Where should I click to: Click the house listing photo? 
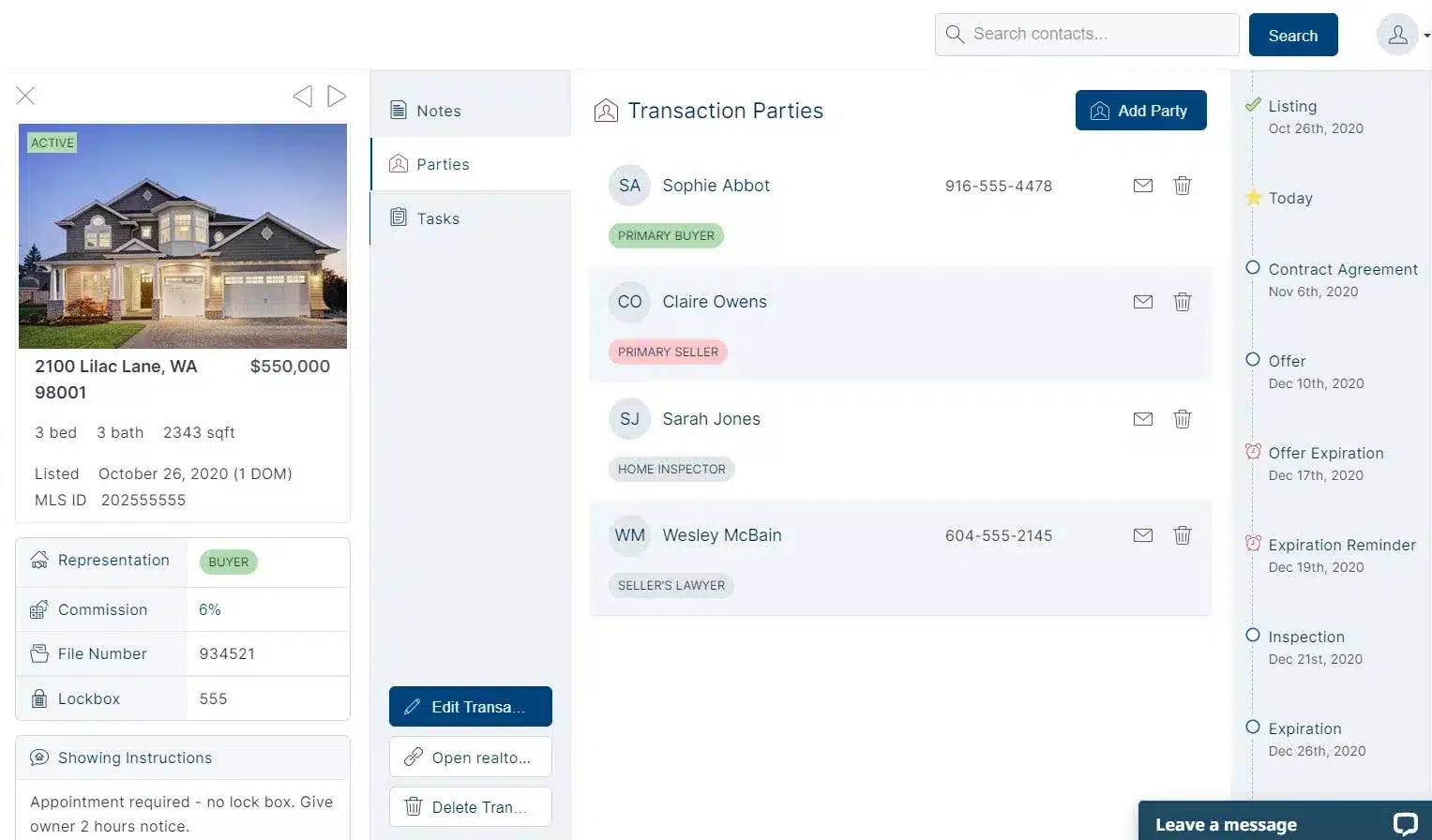183,236
